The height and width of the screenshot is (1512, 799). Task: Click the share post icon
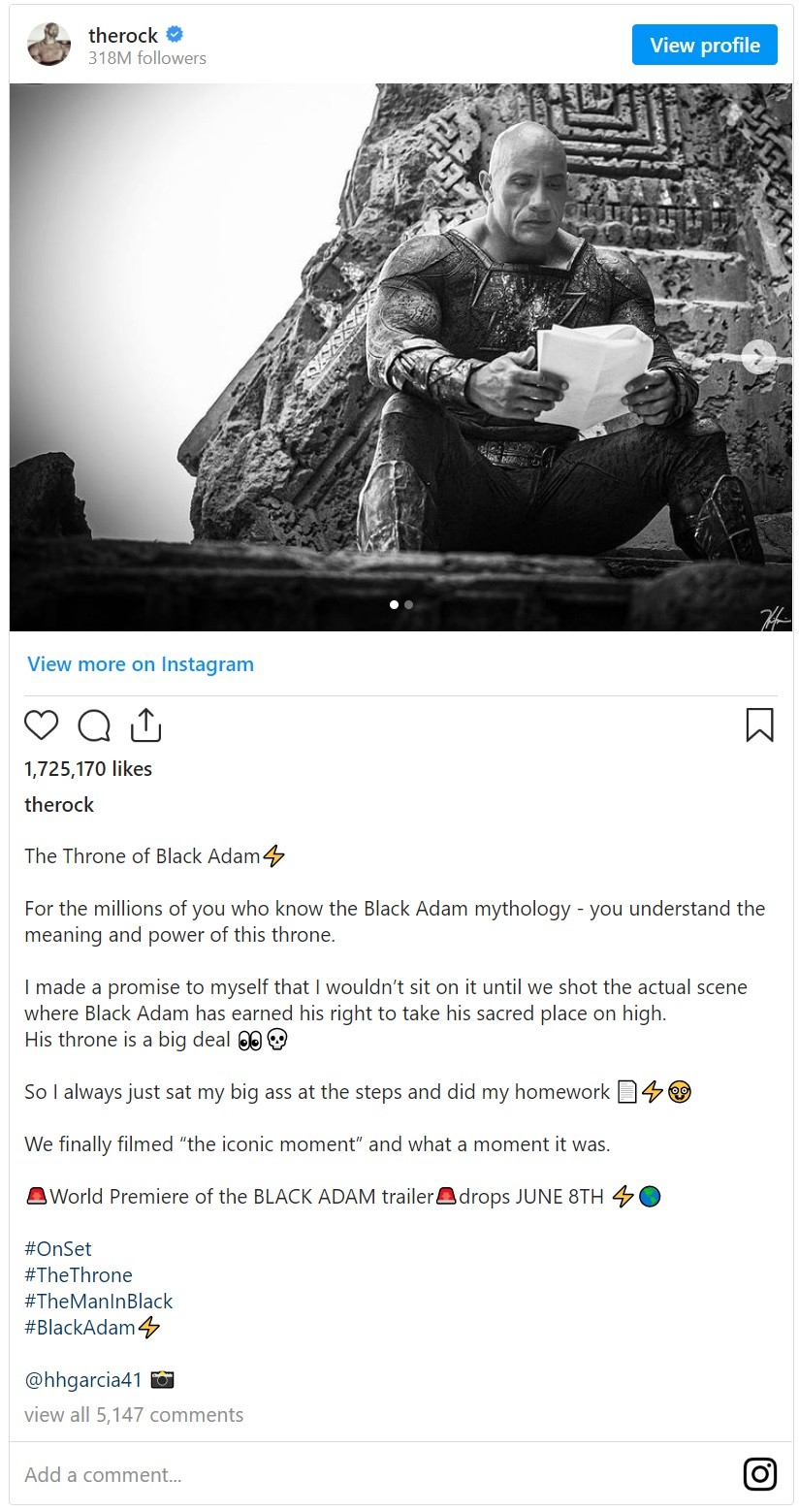(145, 725)
